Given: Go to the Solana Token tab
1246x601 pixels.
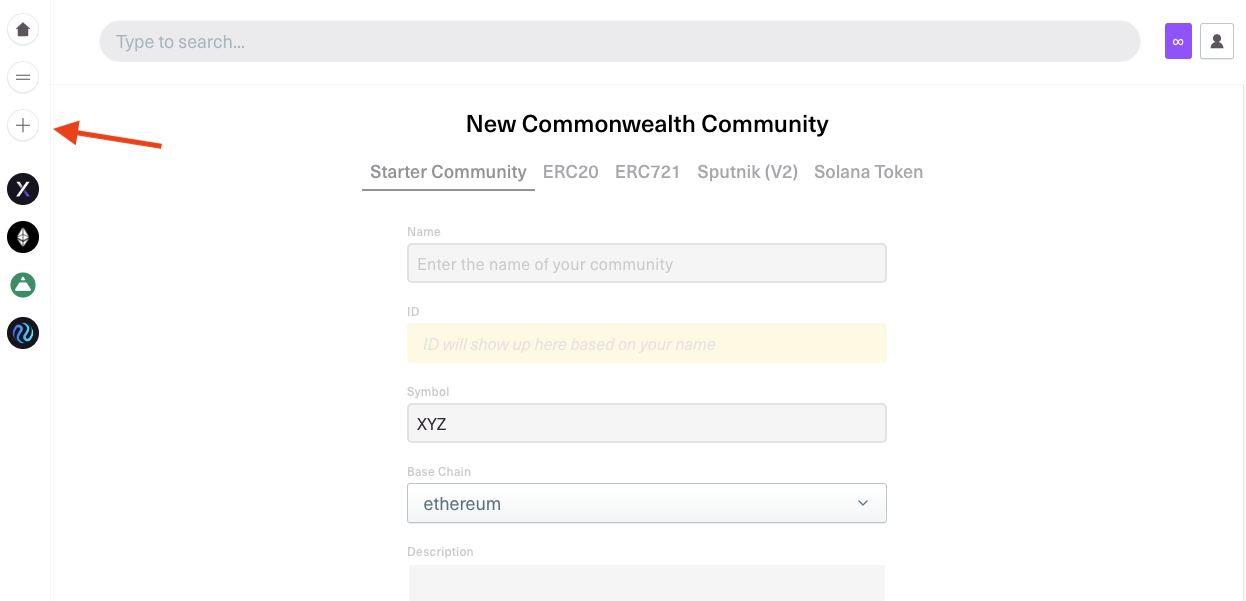Looking at the screenshot, I should [x=868, y=172].
